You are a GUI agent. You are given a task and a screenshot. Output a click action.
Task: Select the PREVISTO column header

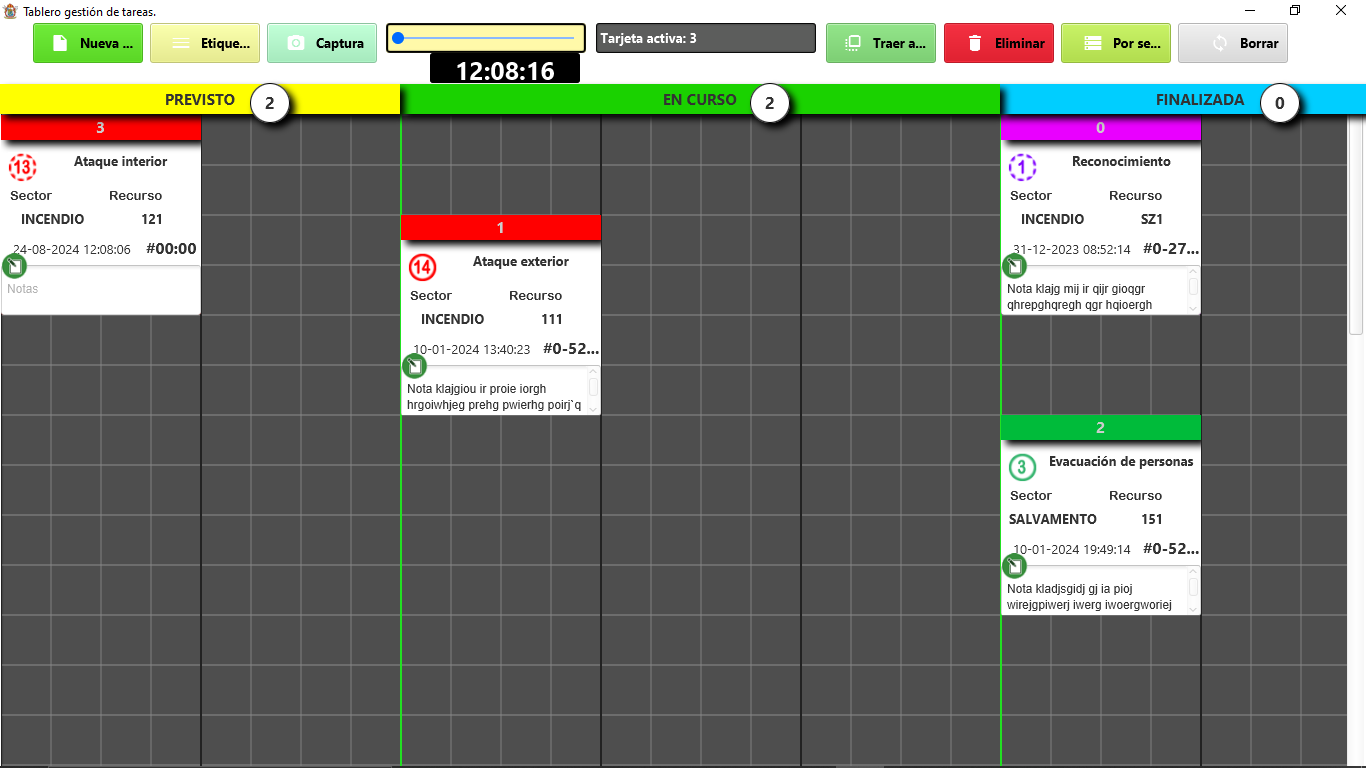[x=200, y=100]
